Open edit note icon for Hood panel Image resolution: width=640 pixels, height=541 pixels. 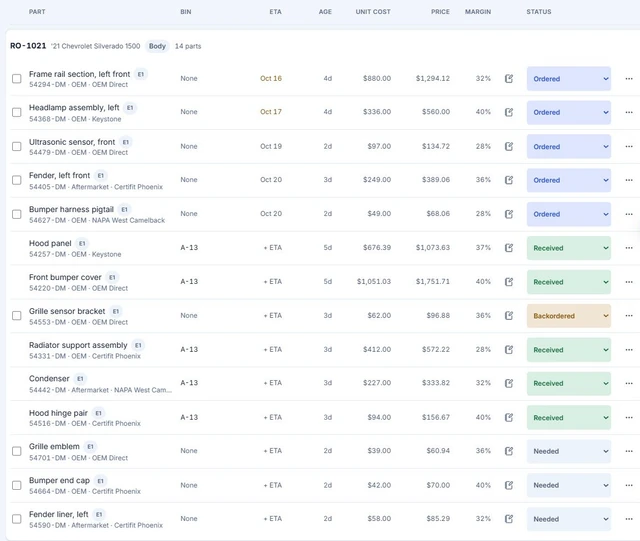pyautogui.click(x=509, y=247)
